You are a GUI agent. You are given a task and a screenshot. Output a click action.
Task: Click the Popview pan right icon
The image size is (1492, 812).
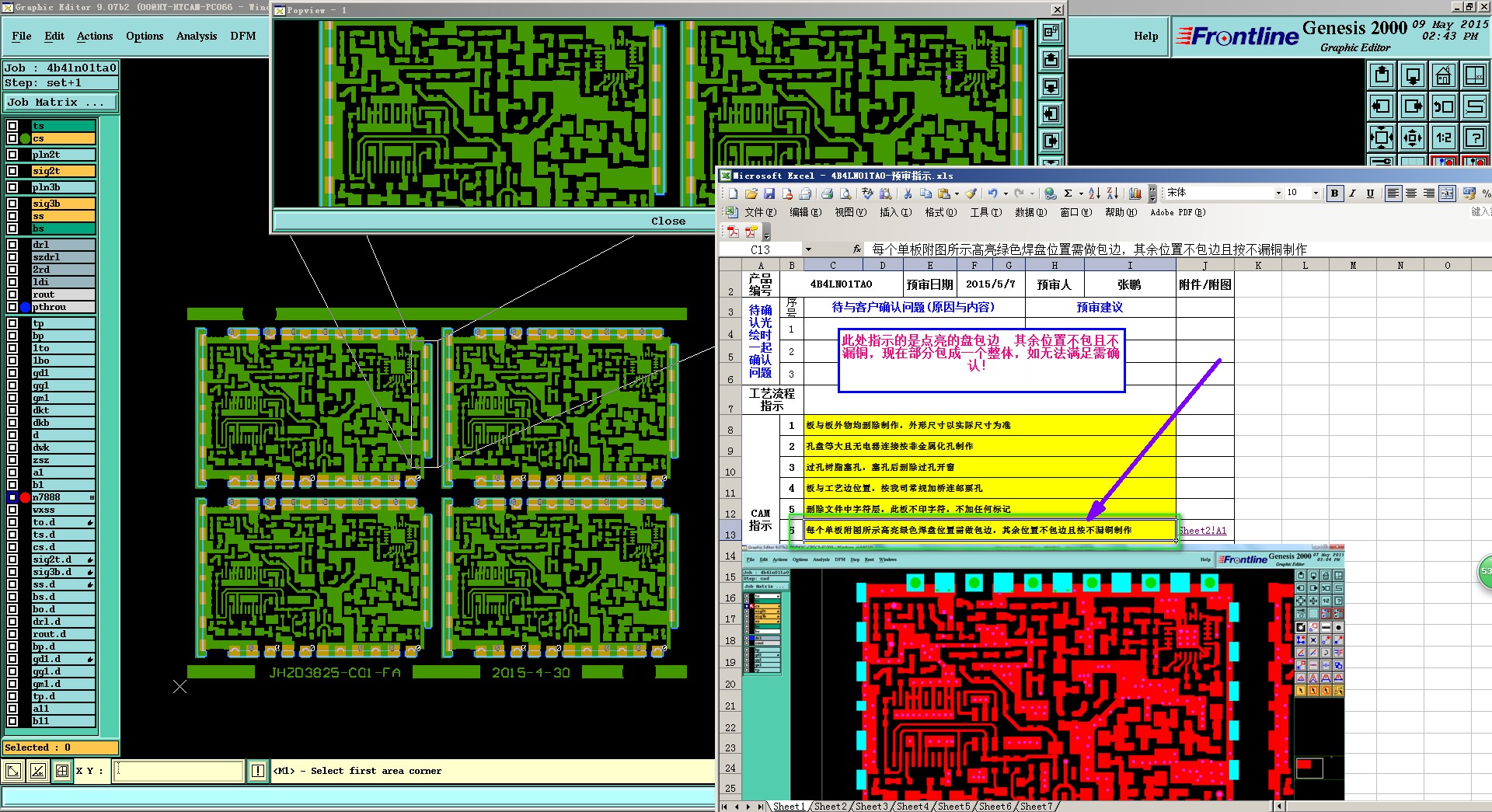point(1051,141)
